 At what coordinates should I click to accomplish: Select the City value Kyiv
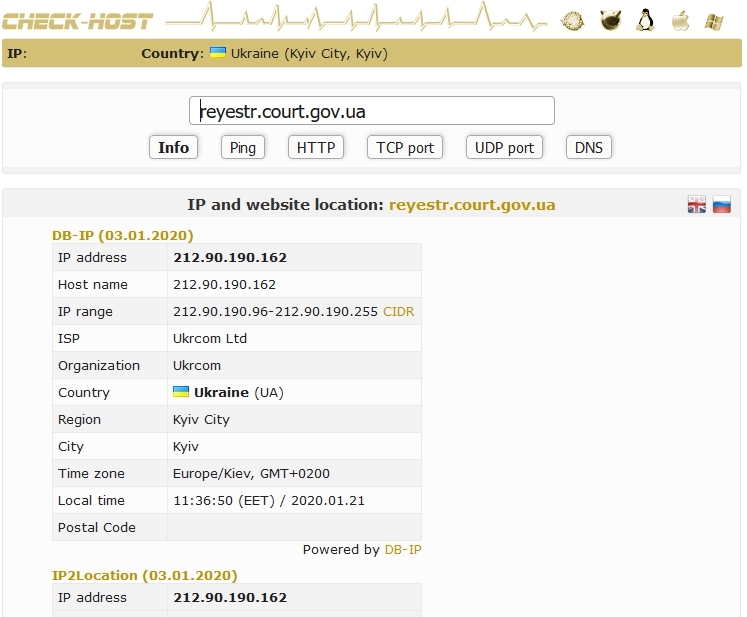[x=186, y=447]
